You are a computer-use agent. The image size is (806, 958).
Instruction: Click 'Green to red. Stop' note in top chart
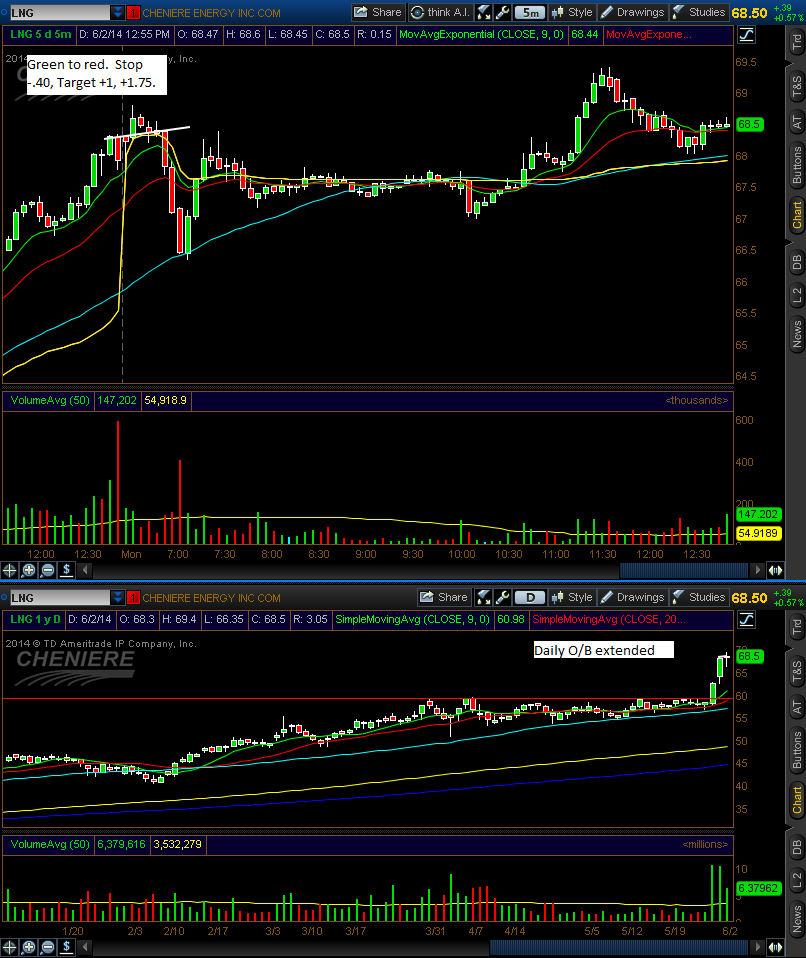point(97,73)
